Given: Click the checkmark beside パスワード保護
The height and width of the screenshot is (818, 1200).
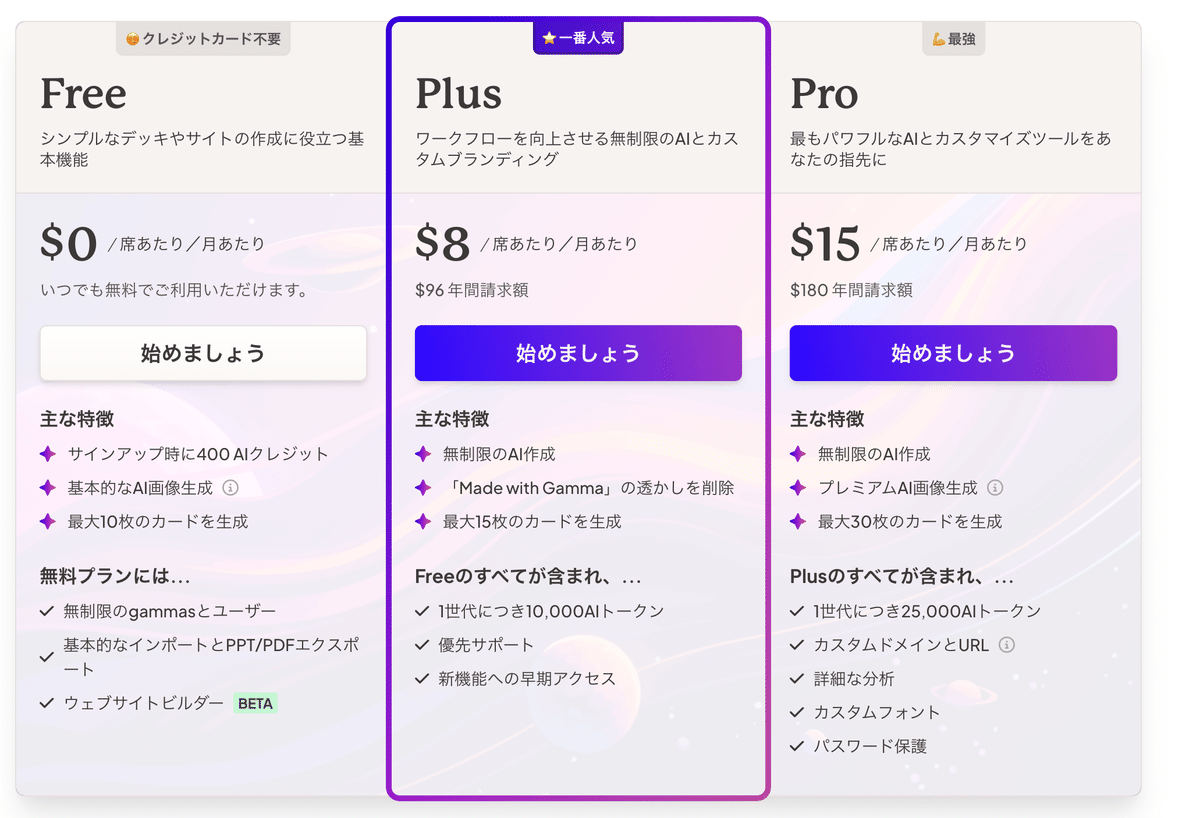Looking at the screenshot, I should click(x=797, y=746).
